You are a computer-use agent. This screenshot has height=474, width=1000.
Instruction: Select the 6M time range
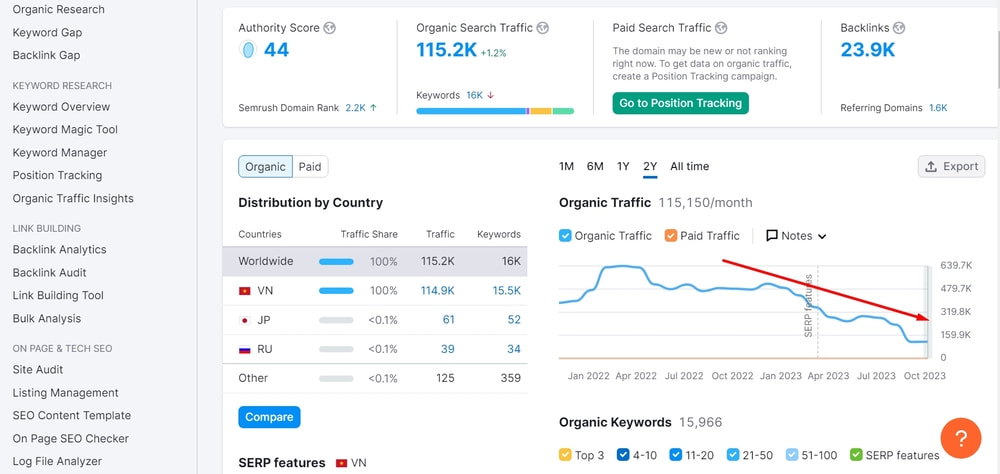coord(595,167)
